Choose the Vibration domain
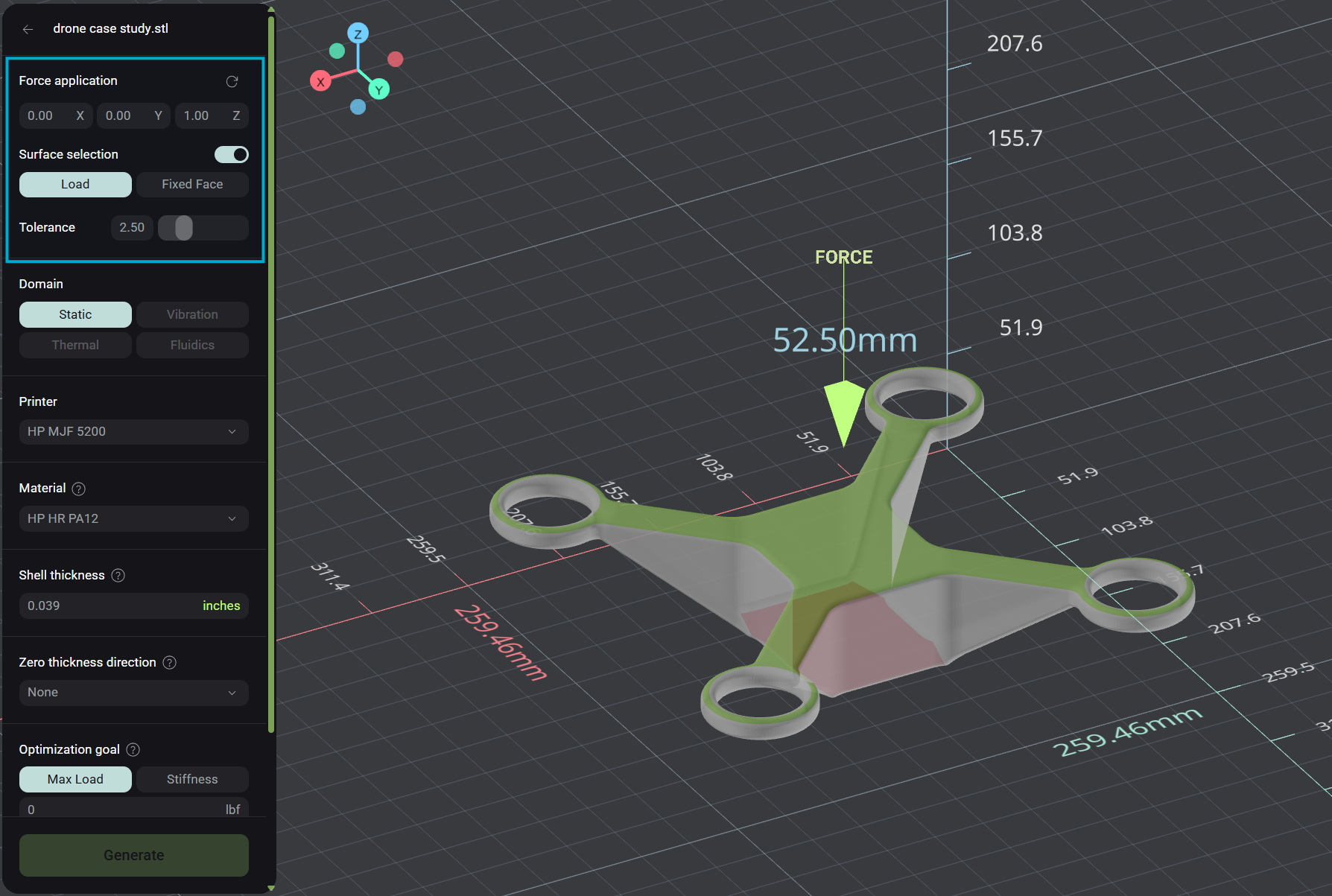Viewport: 1332px width, 896px height. pyautogui.click(x=192, y=315)
